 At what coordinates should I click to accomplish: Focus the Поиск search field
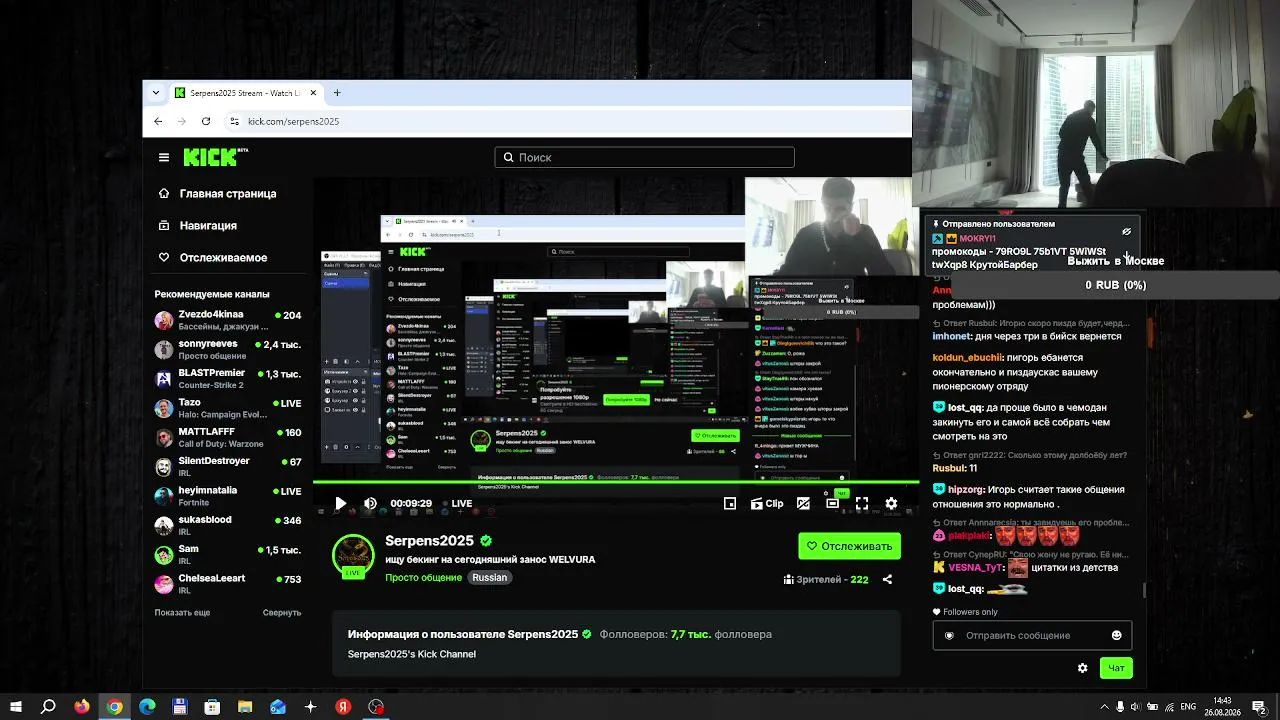click(x=644, y=157)
